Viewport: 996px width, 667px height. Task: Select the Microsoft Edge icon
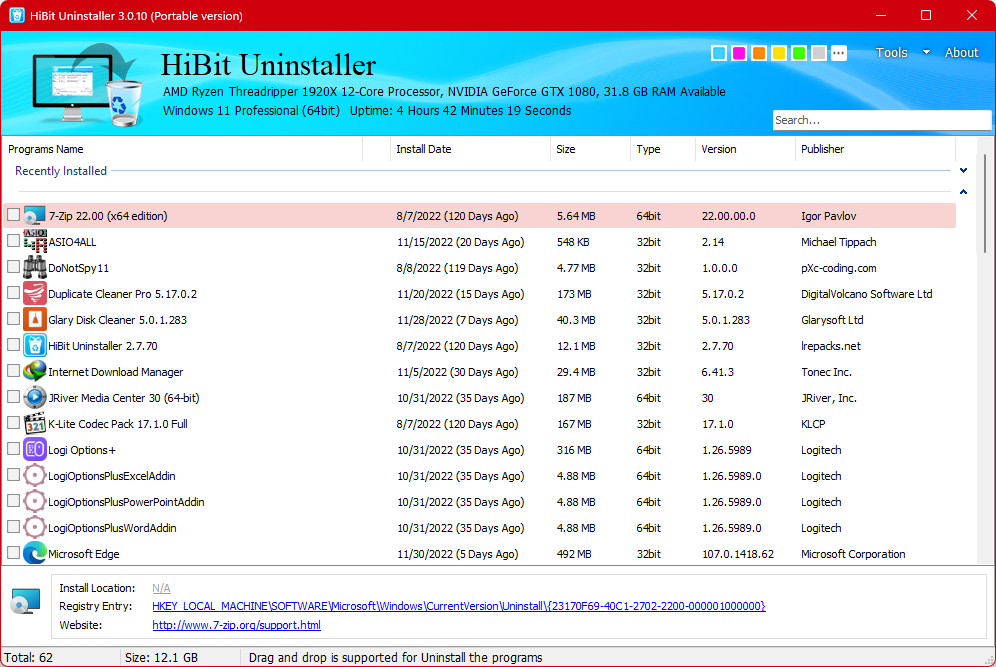[x=35, y=554]
